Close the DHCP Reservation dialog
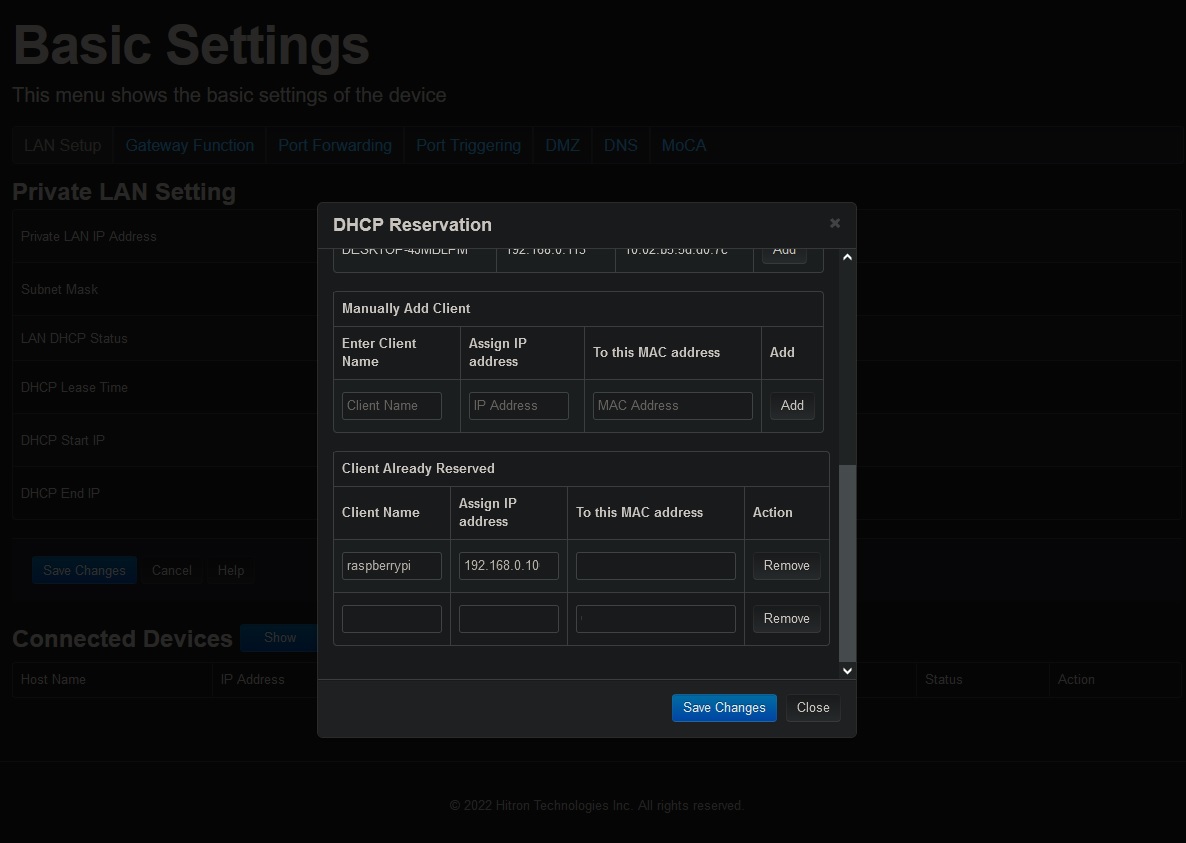This screenshot has height=843, width=1186. click(x=812, y=707)
